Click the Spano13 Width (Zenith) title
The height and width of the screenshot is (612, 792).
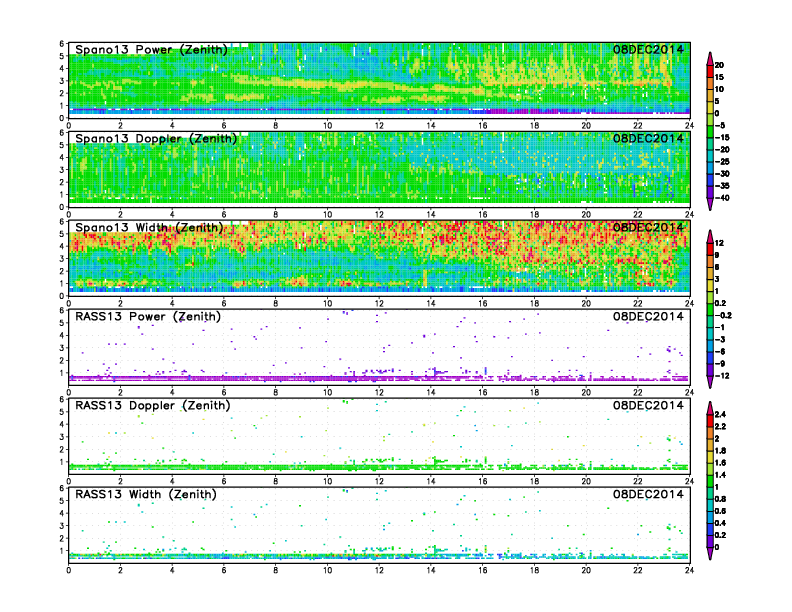coord(151,228)
